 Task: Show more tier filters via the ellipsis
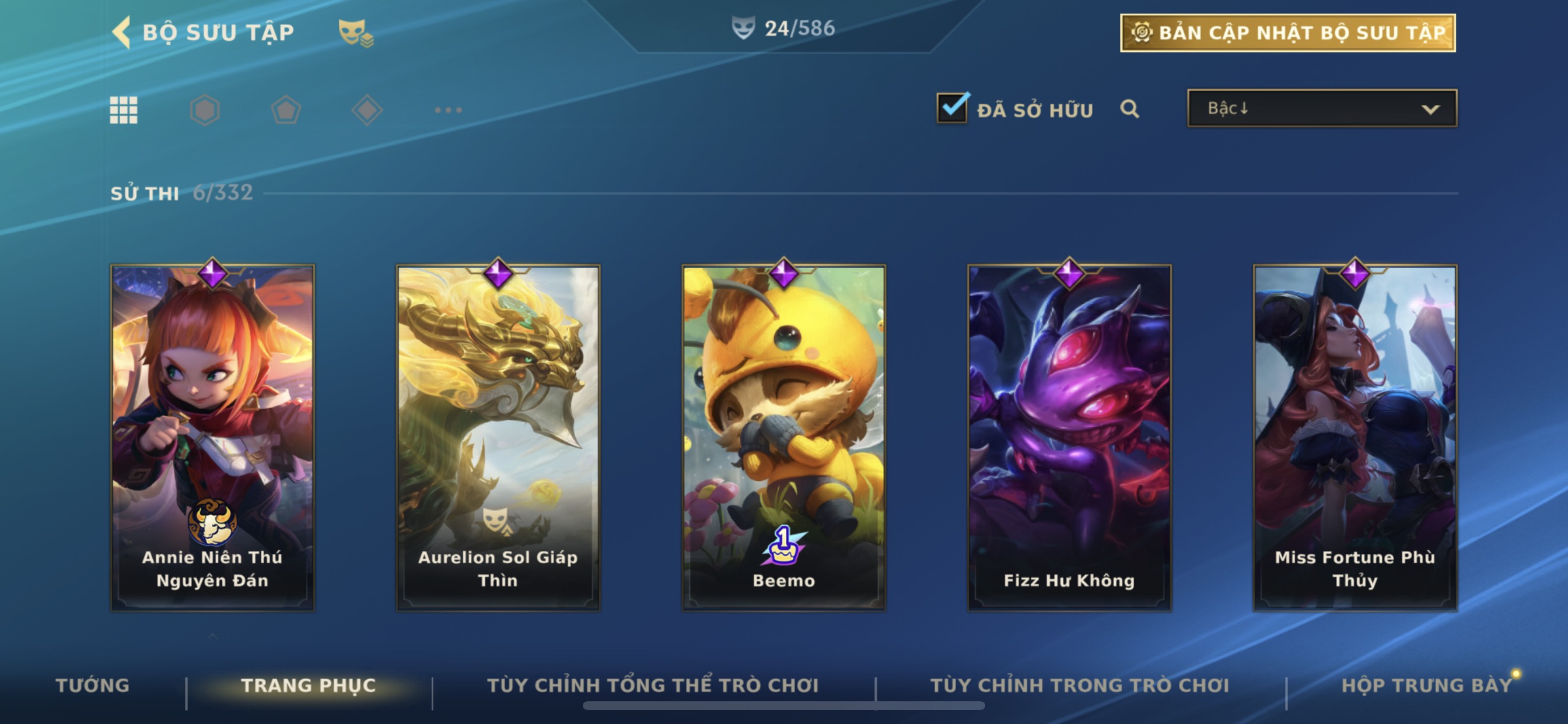448,110
